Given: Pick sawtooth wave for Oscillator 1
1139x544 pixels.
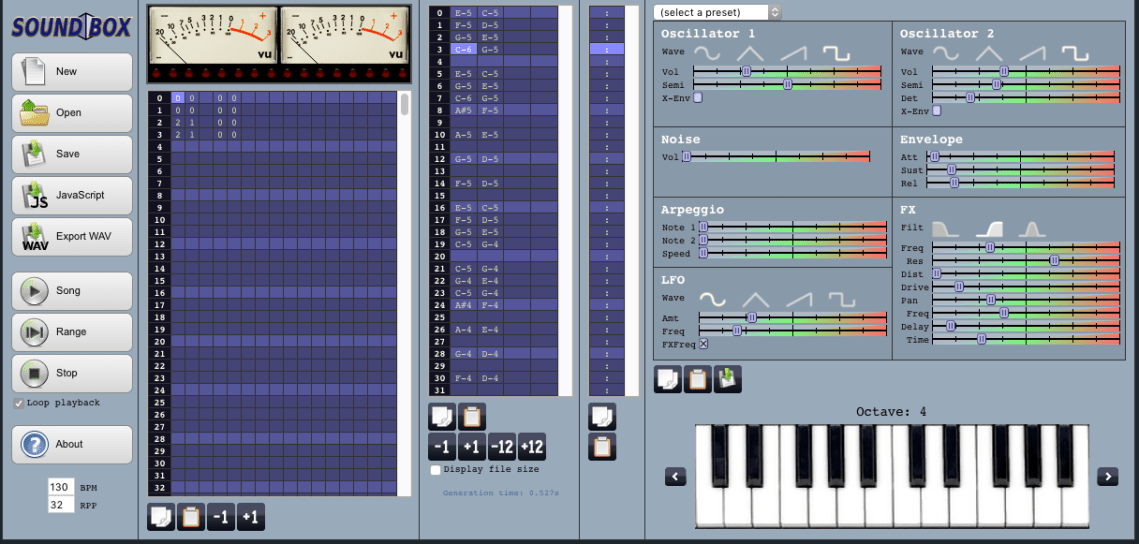Looking at the screenshot, I should [x=795, y=53].
